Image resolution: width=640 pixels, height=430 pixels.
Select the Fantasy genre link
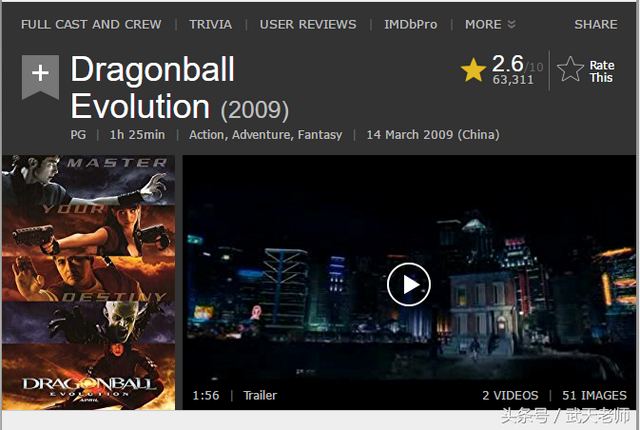coord(320,135)
